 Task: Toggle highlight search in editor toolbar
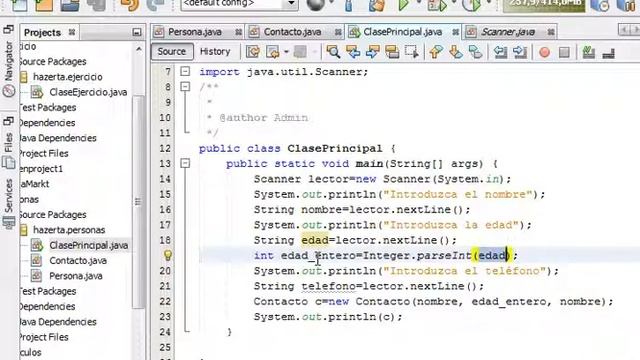[392, 52]
